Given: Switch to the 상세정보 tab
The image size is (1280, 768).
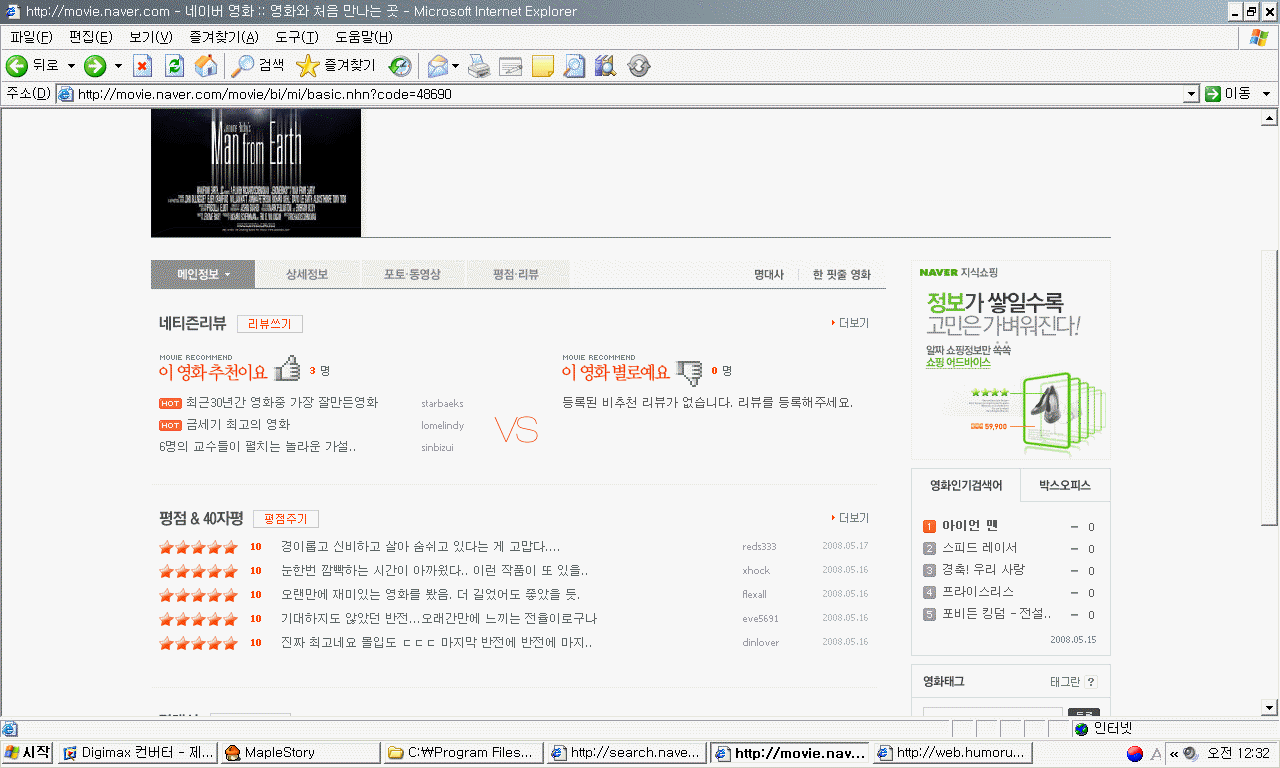Looking at the screenshot, I should [x=306, y=274].
